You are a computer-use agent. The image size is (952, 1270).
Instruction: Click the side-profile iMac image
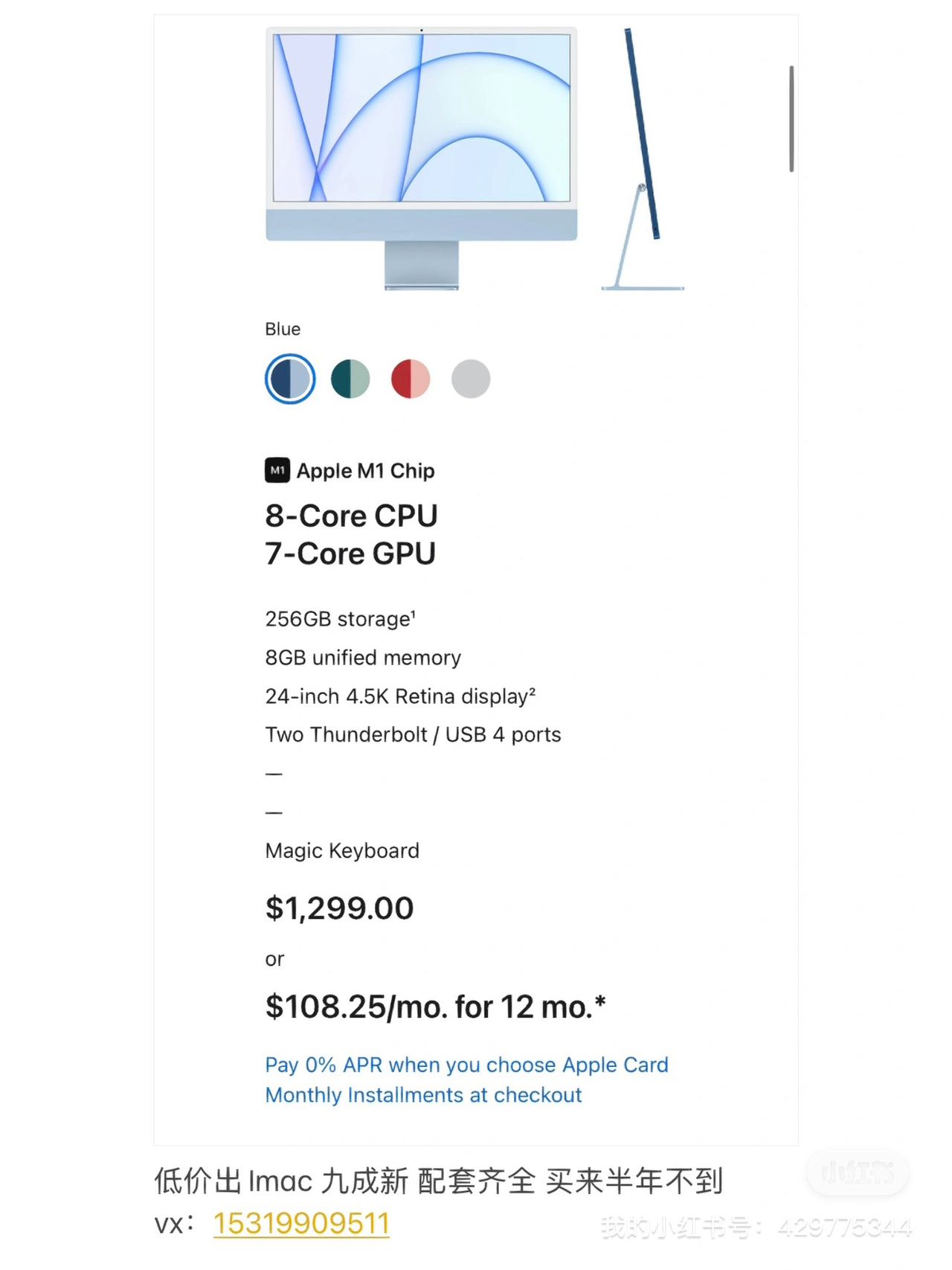(x=642, y=159)
